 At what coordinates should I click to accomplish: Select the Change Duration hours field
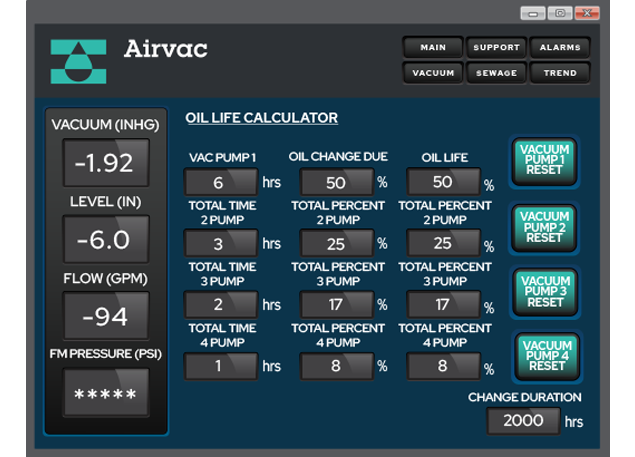pyautogui.click(x=523, y=421)
